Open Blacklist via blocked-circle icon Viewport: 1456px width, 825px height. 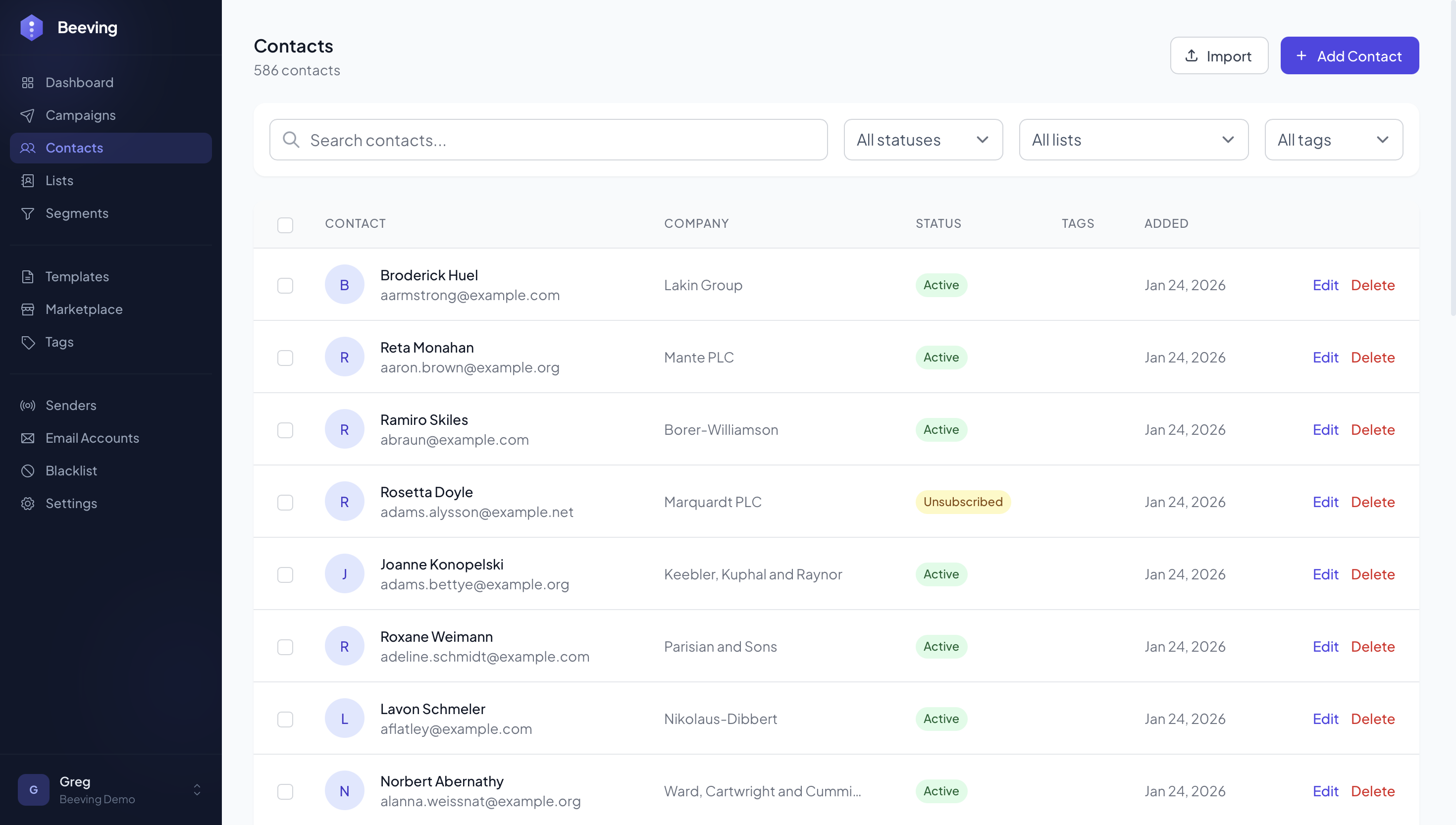tap(28, 470)
